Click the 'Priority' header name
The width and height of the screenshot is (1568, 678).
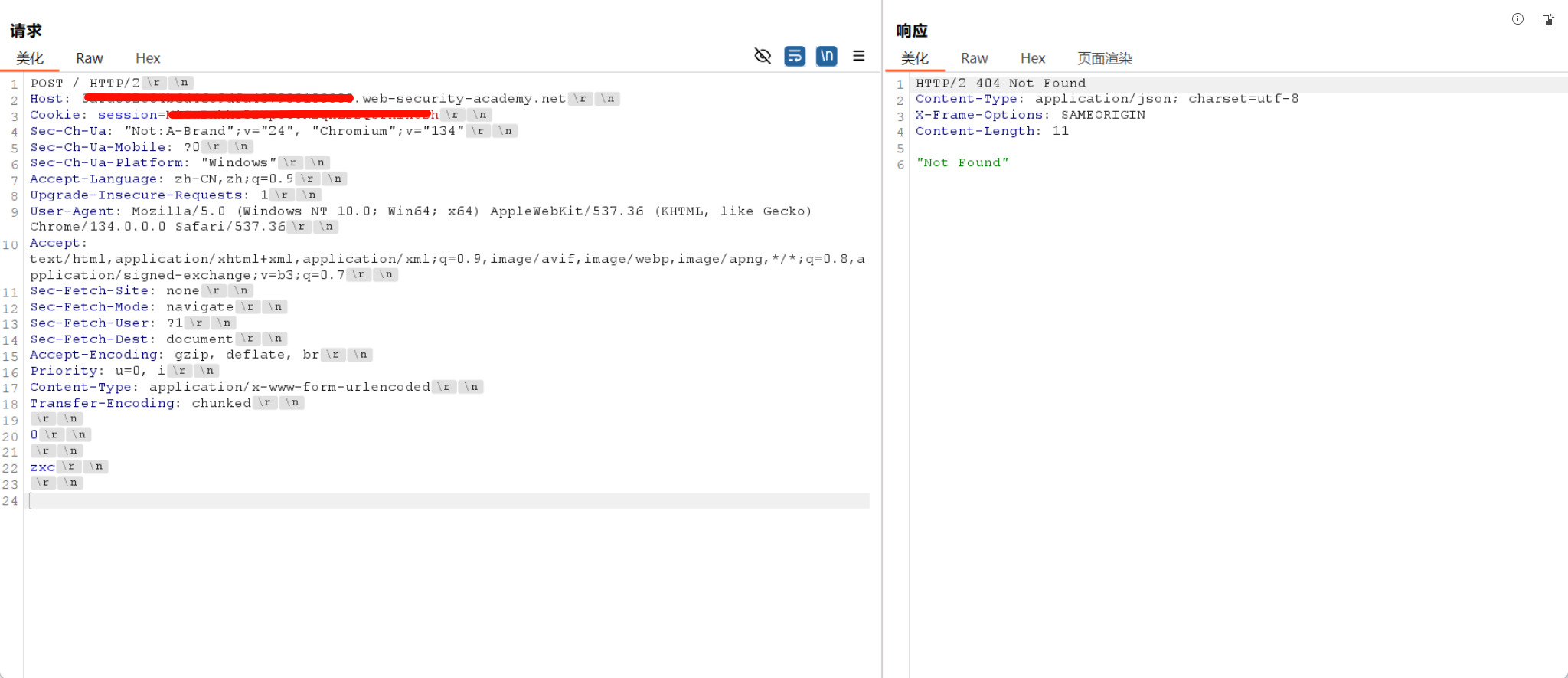64,370
